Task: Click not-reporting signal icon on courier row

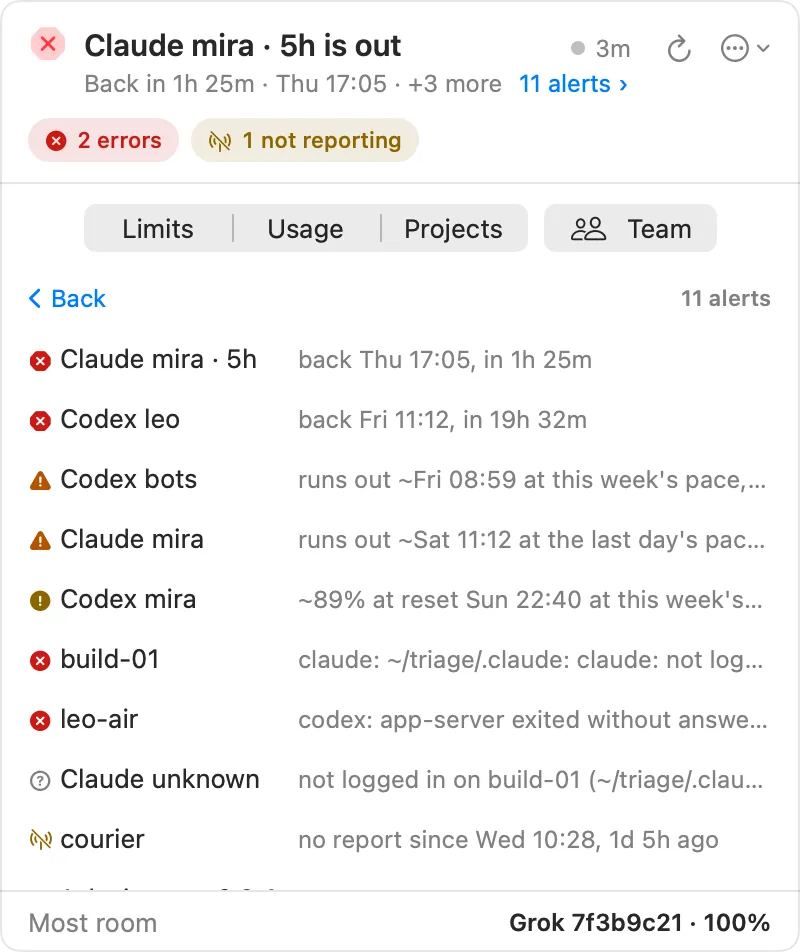Action: pos(41,840)
